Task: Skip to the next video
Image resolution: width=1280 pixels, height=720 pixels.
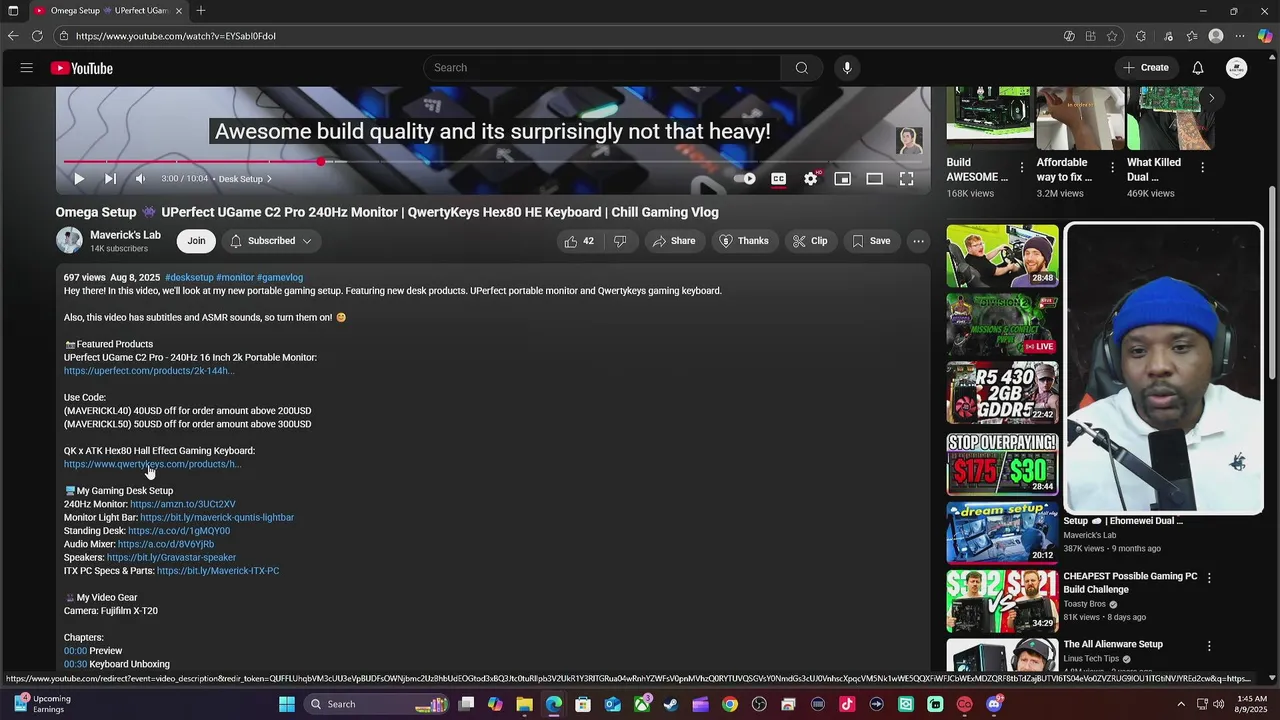Action: [x=110, y=179]
